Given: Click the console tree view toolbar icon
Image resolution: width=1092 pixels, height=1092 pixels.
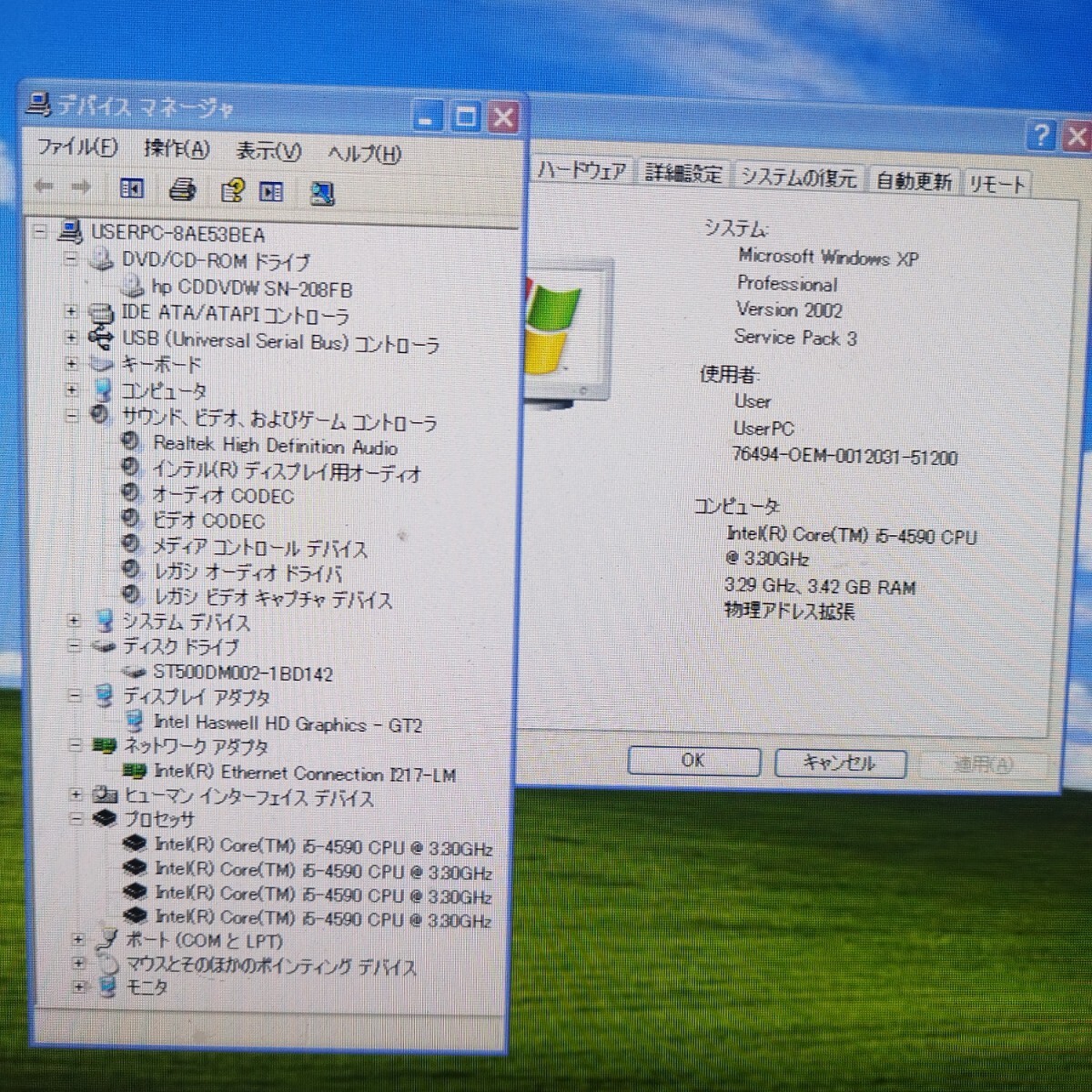Looking at the screenshot, I should pos(132,188).
